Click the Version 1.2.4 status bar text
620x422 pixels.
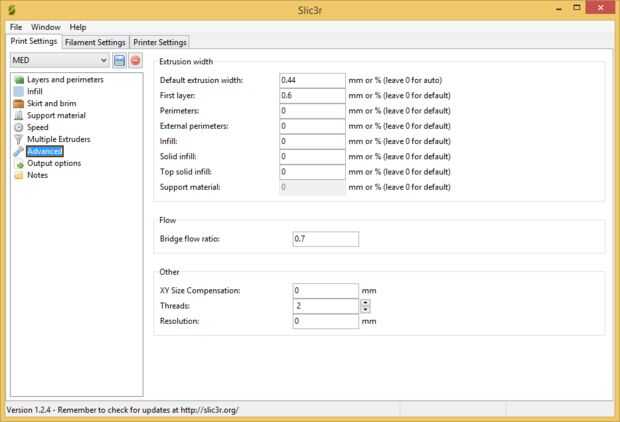pos(123,410)
